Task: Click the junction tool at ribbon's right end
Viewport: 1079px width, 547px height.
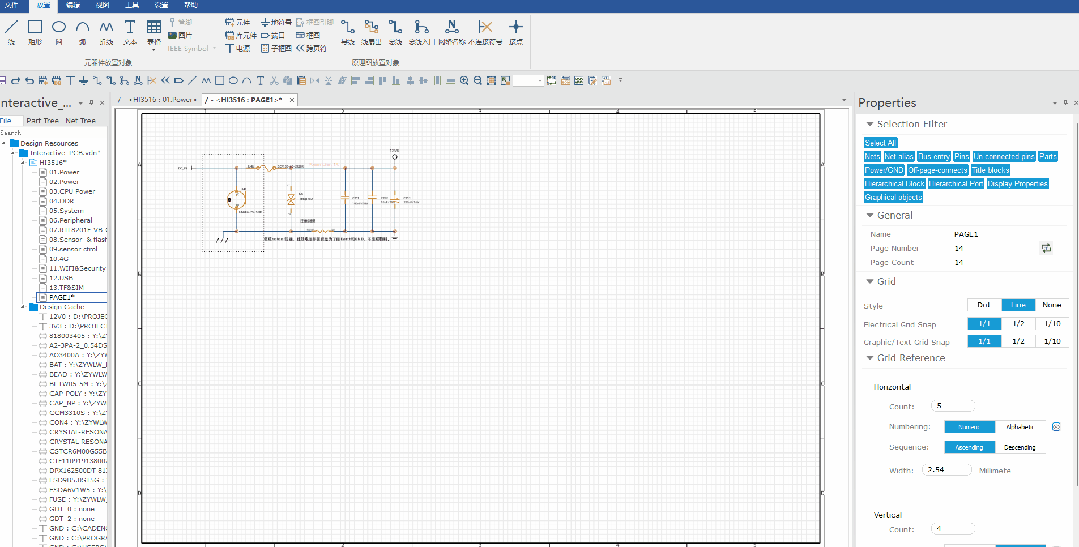Action: 516,28
